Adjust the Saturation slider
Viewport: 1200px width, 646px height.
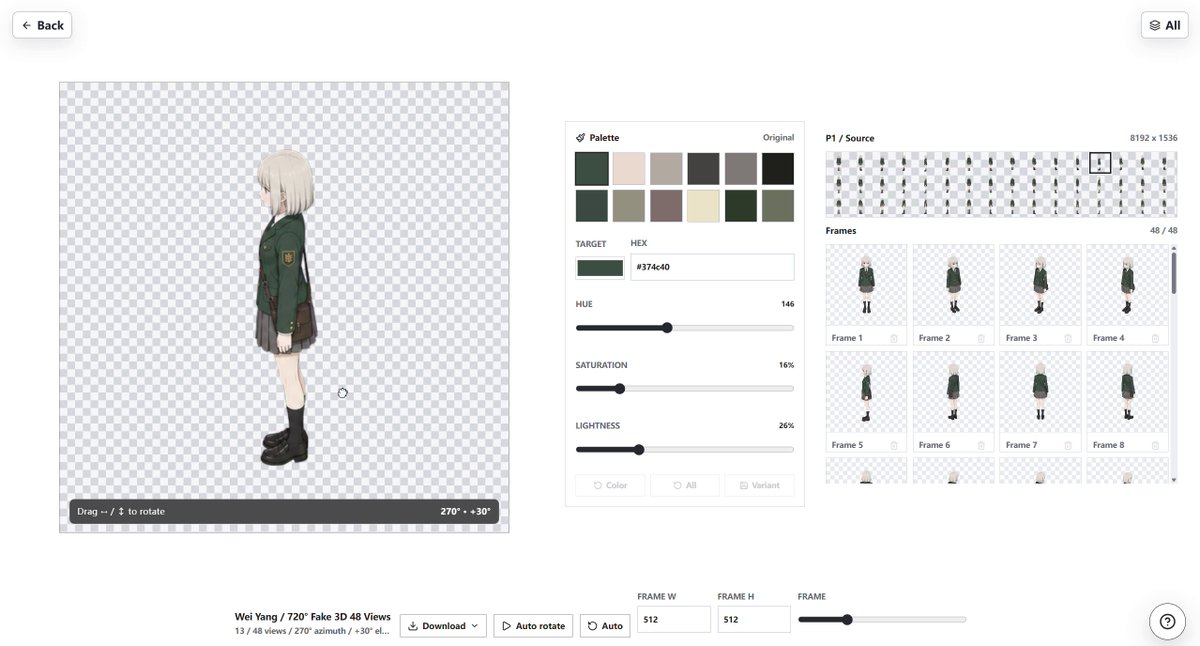685,389
